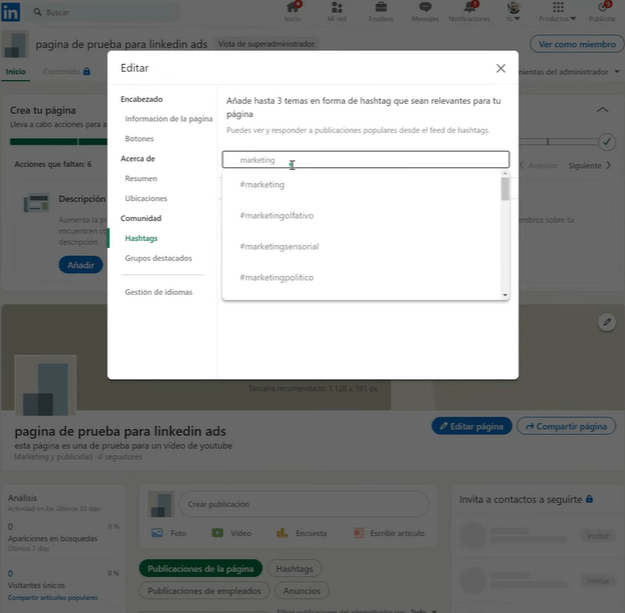
Task: Click the Publicitar icon
Action: (602, 12)
